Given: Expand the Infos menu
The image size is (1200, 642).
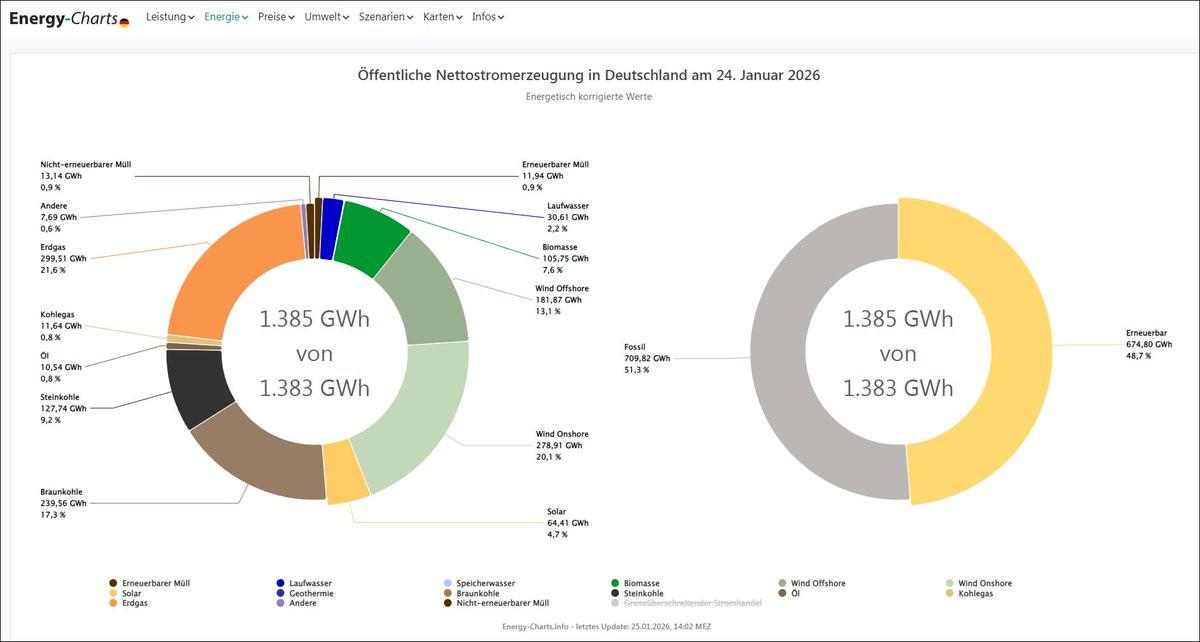Looking at the screenshot, I should (x=487, y=17).
